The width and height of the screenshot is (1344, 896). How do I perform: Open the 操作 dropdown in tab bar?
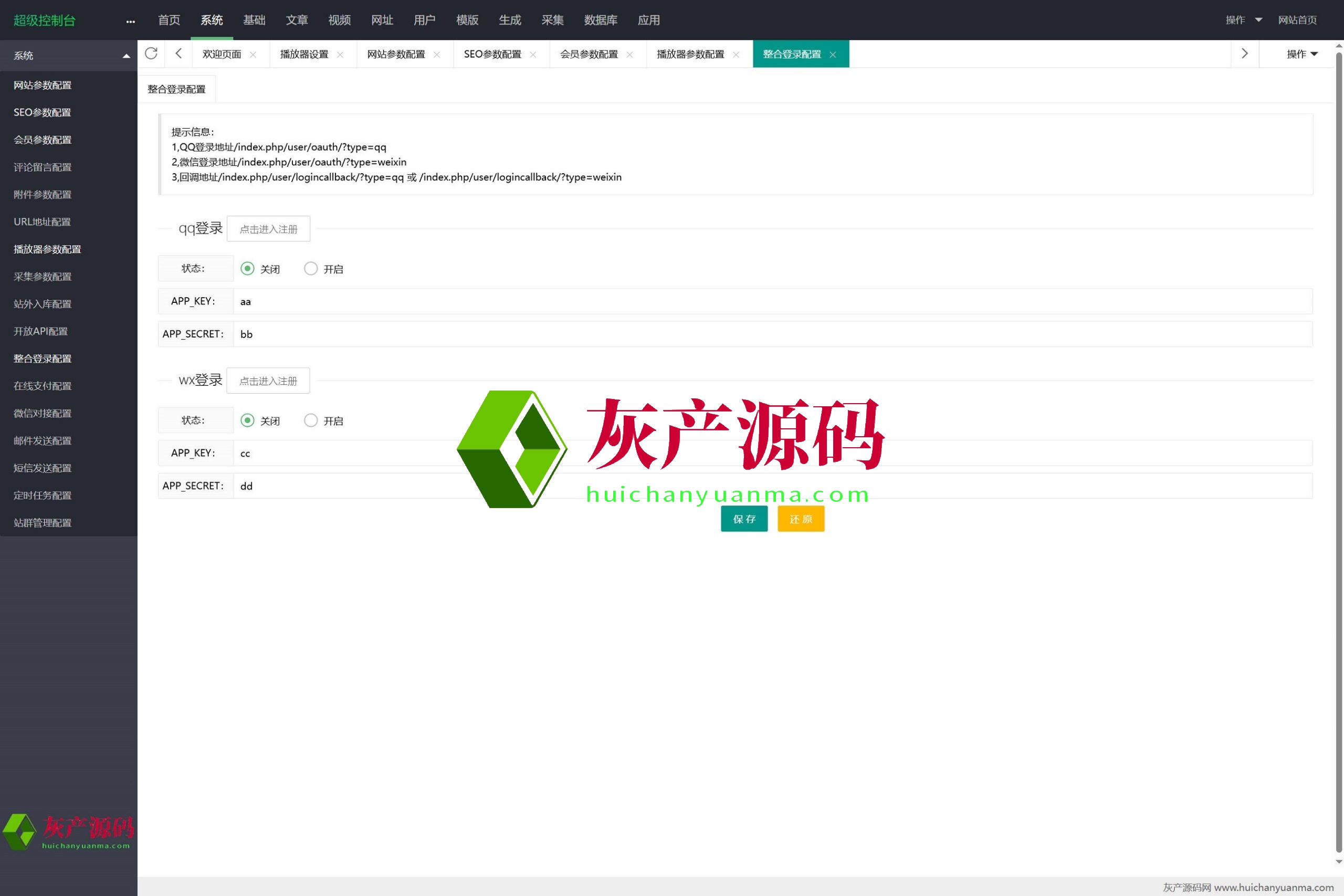(1301, 54)
